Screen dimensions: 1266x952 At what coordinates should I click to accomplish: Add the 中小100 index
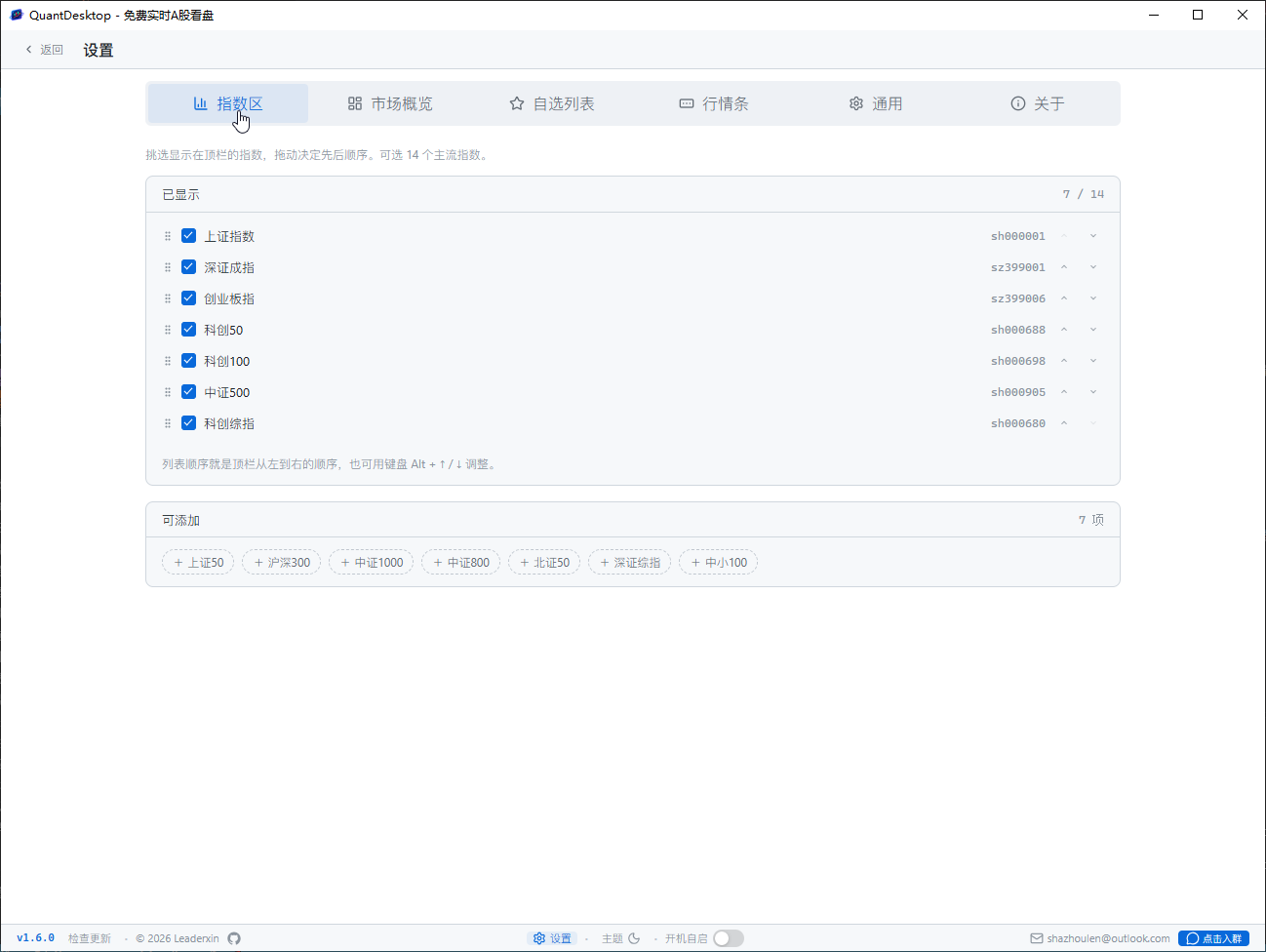[x=719, y=563]
